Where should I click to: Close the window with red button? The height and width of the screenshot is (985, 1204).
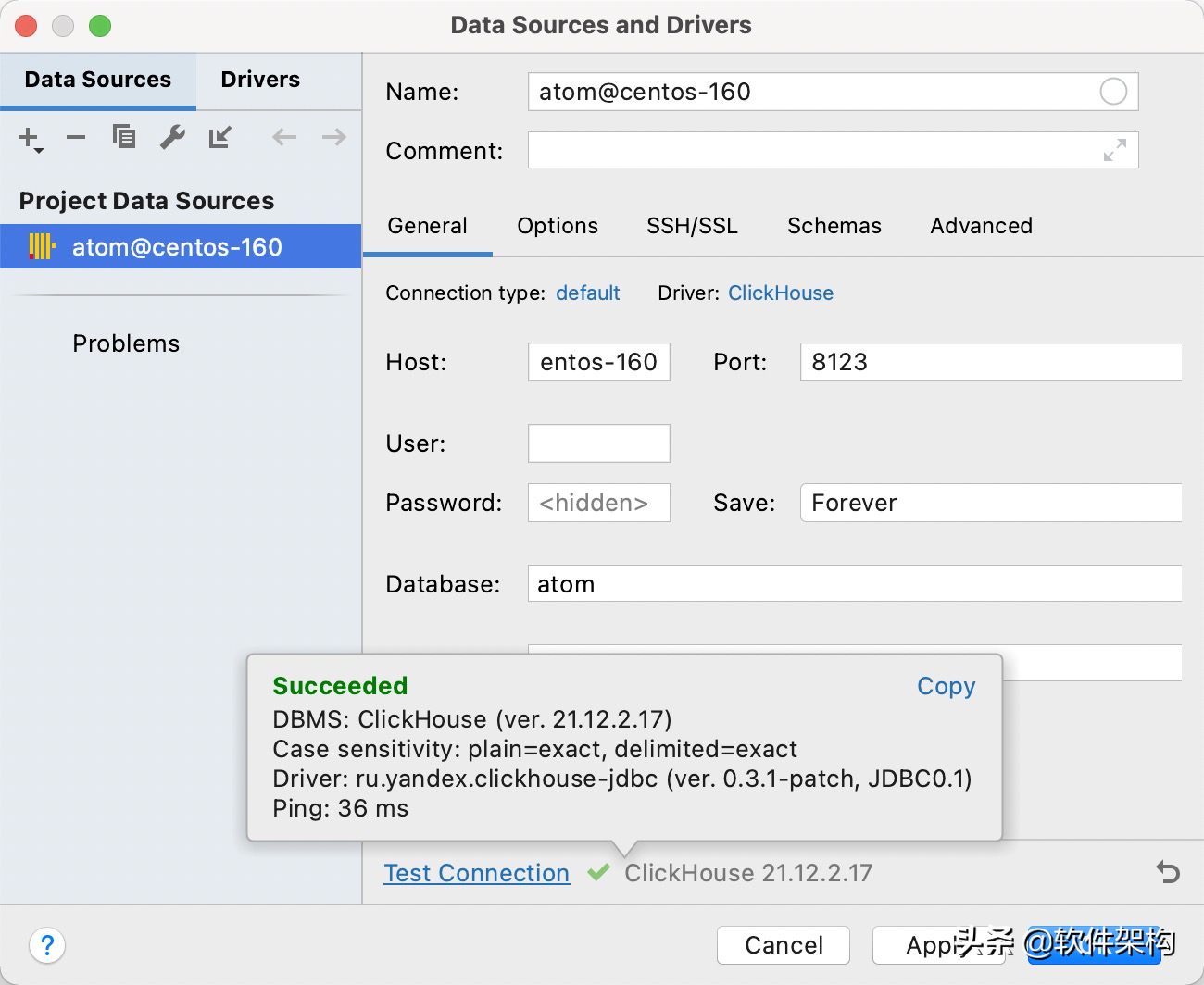(x=26, y=26)
